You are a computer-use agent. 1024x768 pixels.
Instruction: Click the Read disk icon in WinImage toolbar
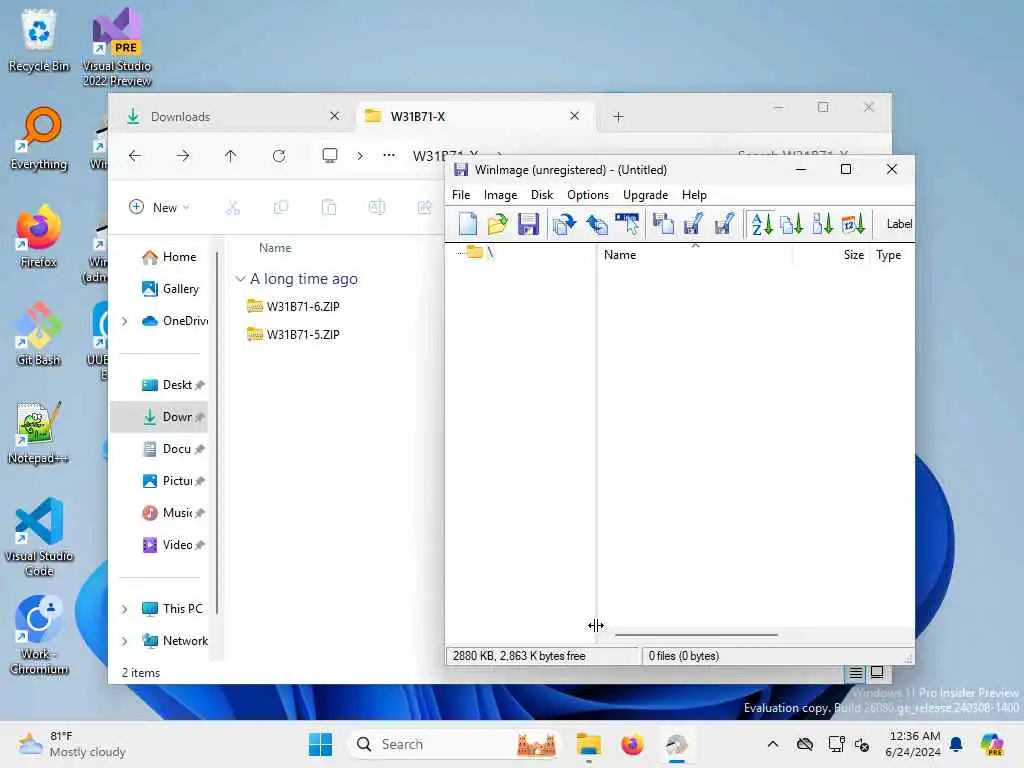(x=664, y=224)
